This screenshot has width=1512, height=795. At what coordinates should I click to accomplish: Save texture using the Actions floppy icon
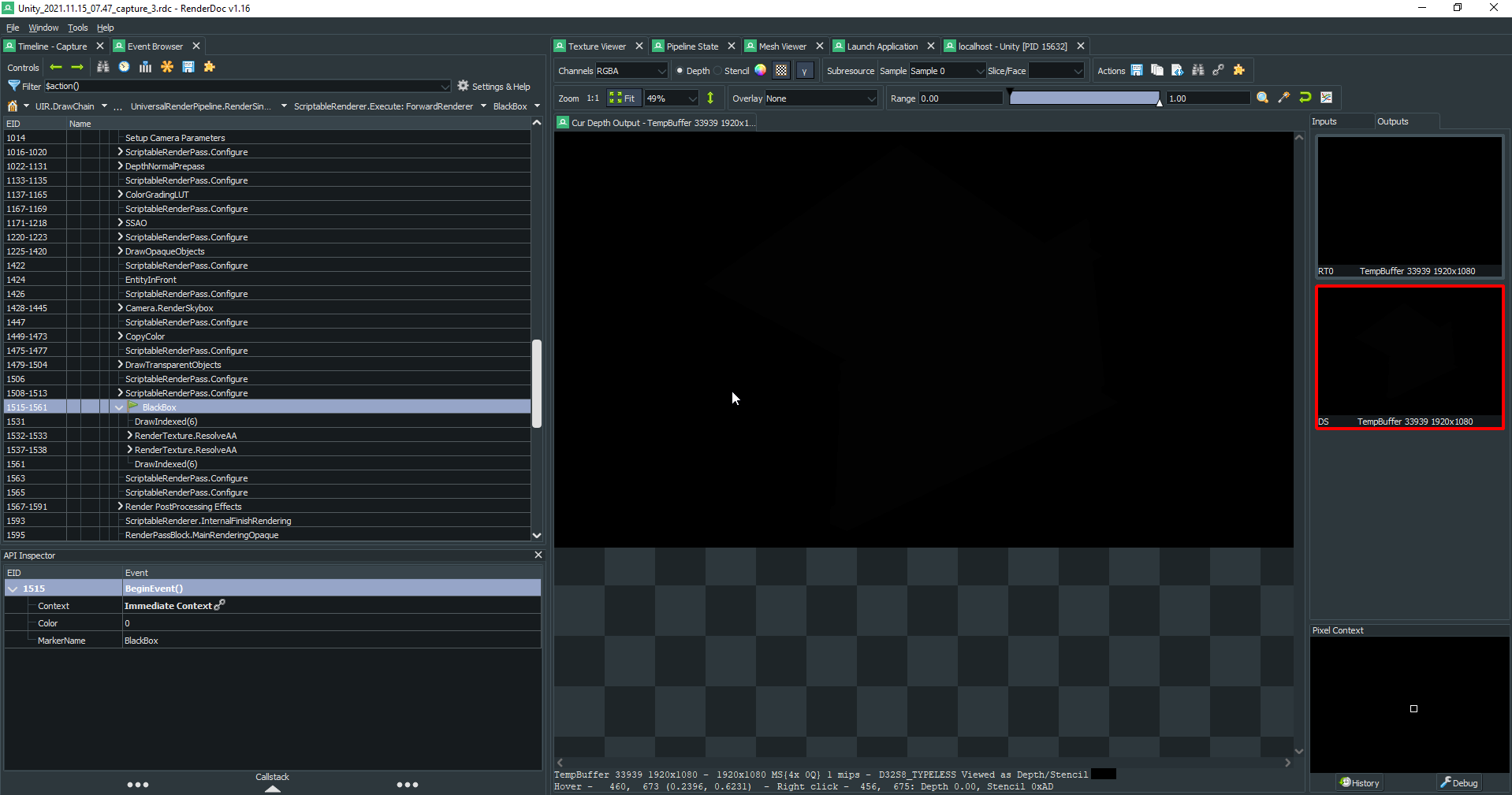pos(1137,70)
